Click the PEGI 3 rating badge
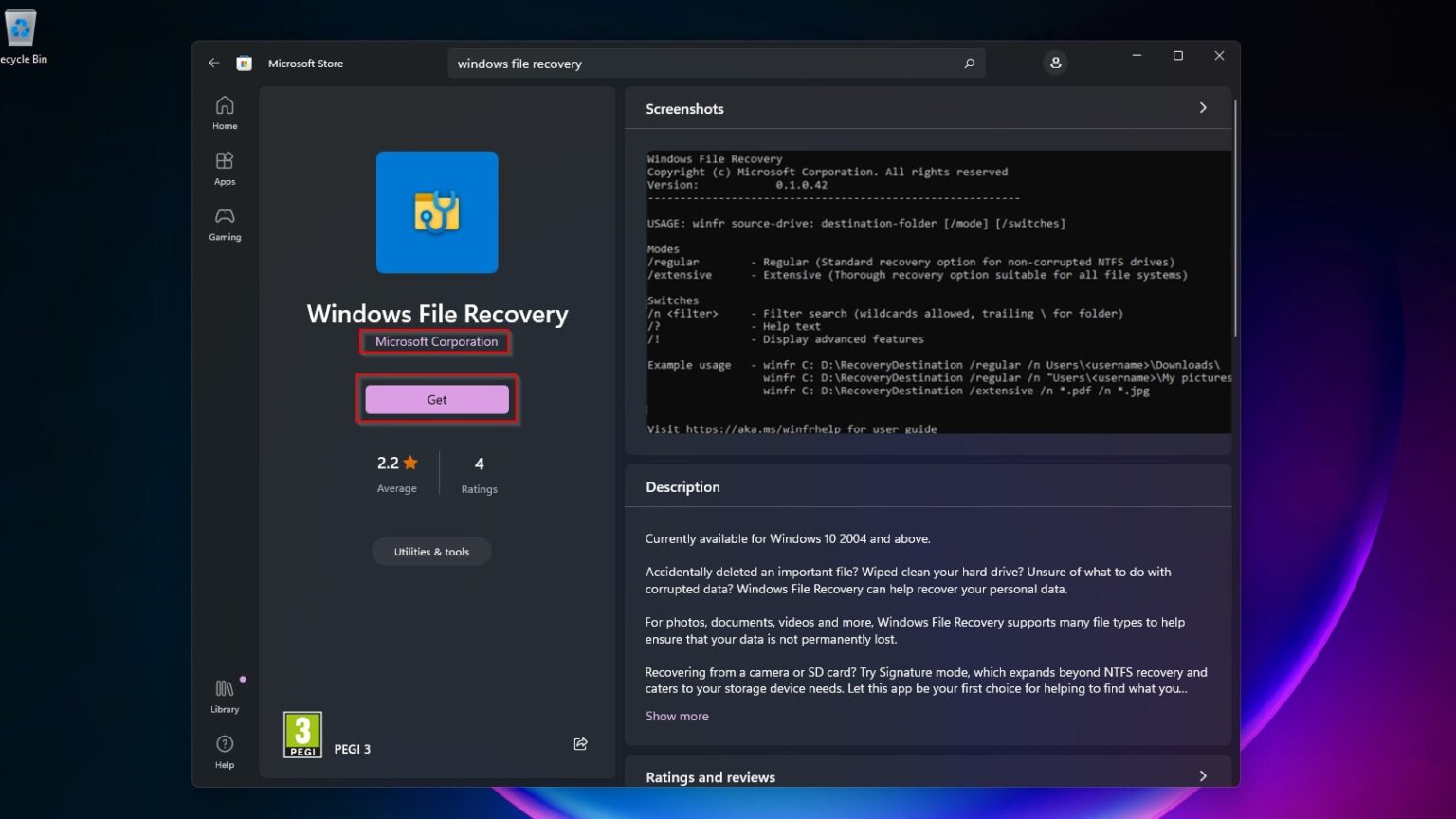1456x819 pixels. (x=301, y=733)
